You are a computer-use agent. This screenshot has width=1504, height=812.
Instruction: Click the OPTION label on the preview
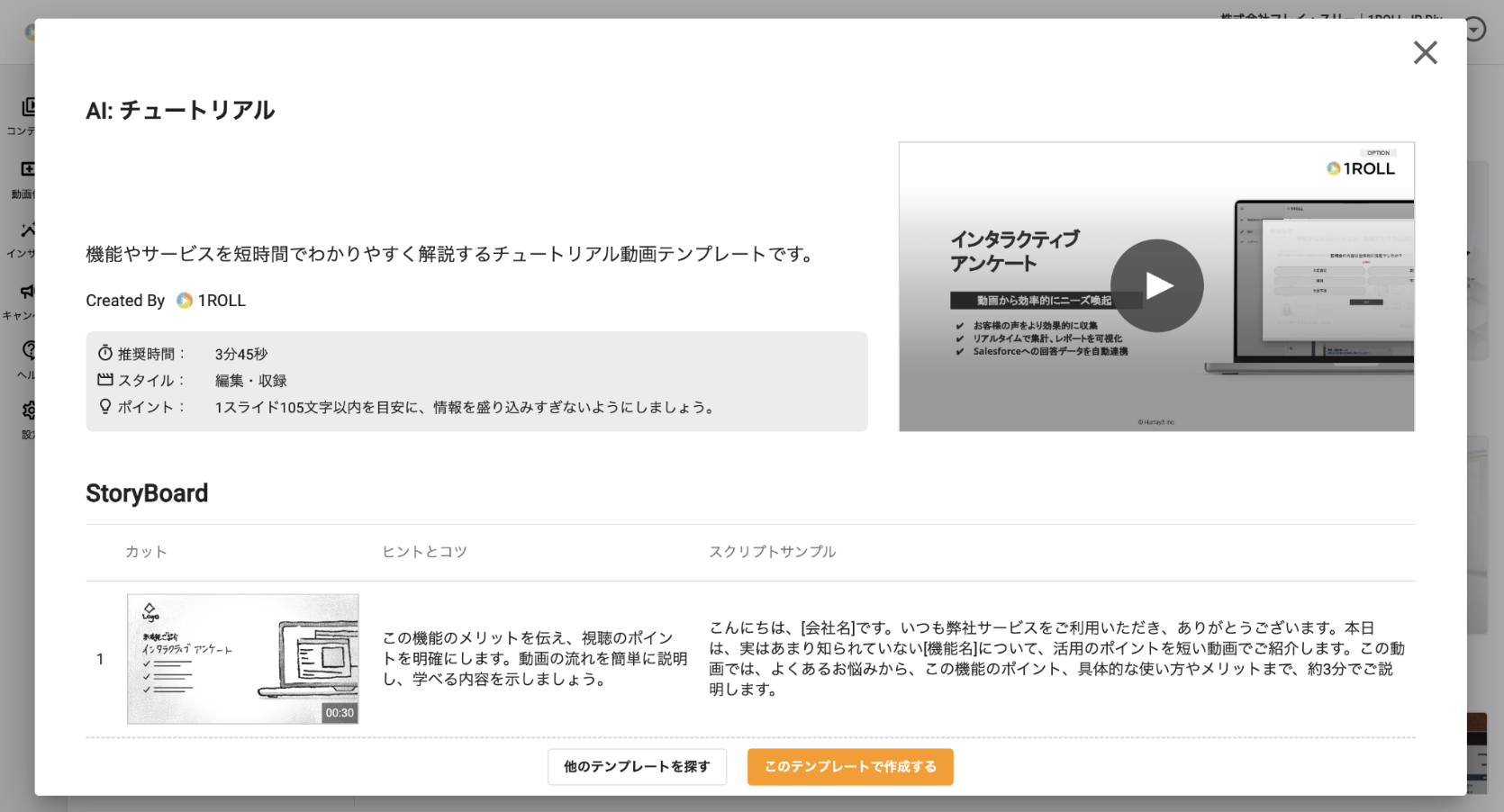(x=1381, y=154)
